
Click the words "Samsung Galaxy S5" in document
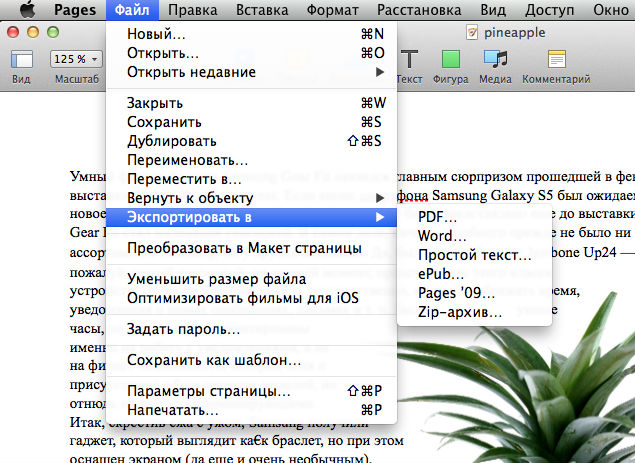pyautogui.click(x=492, y=196)
